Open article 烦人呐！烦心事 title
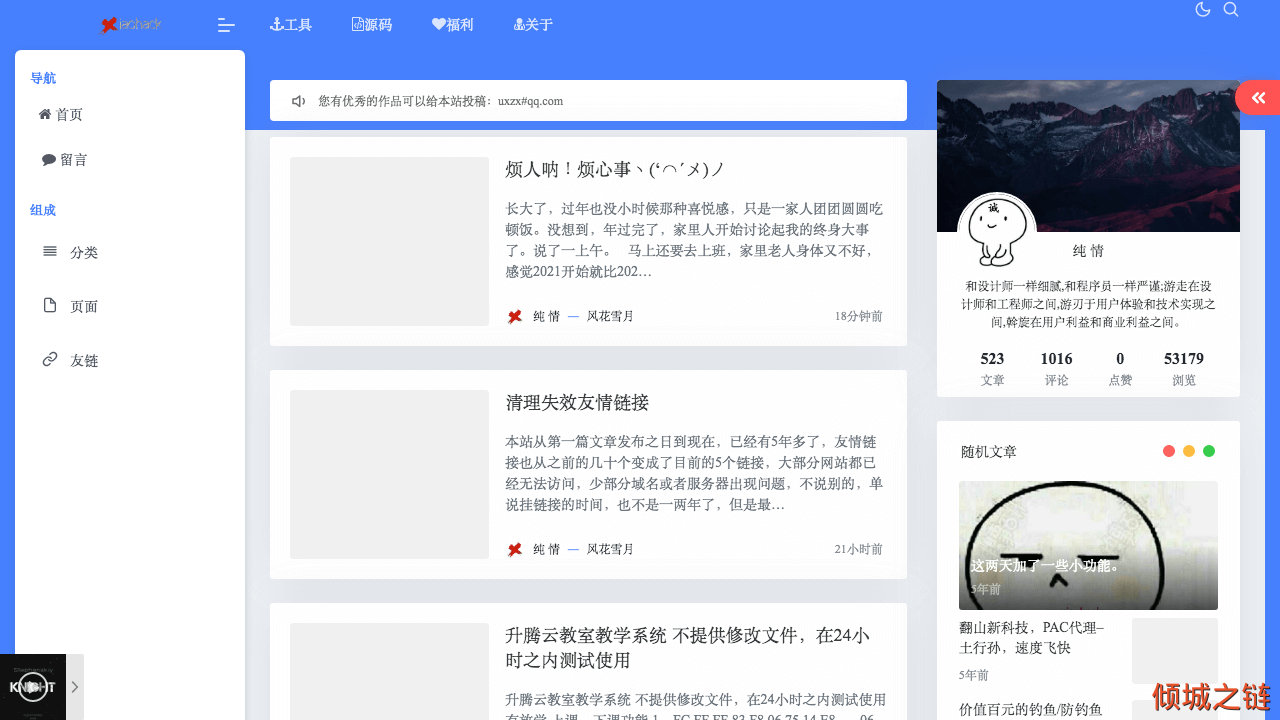1280x720 pixels. (x=615, y=170)
